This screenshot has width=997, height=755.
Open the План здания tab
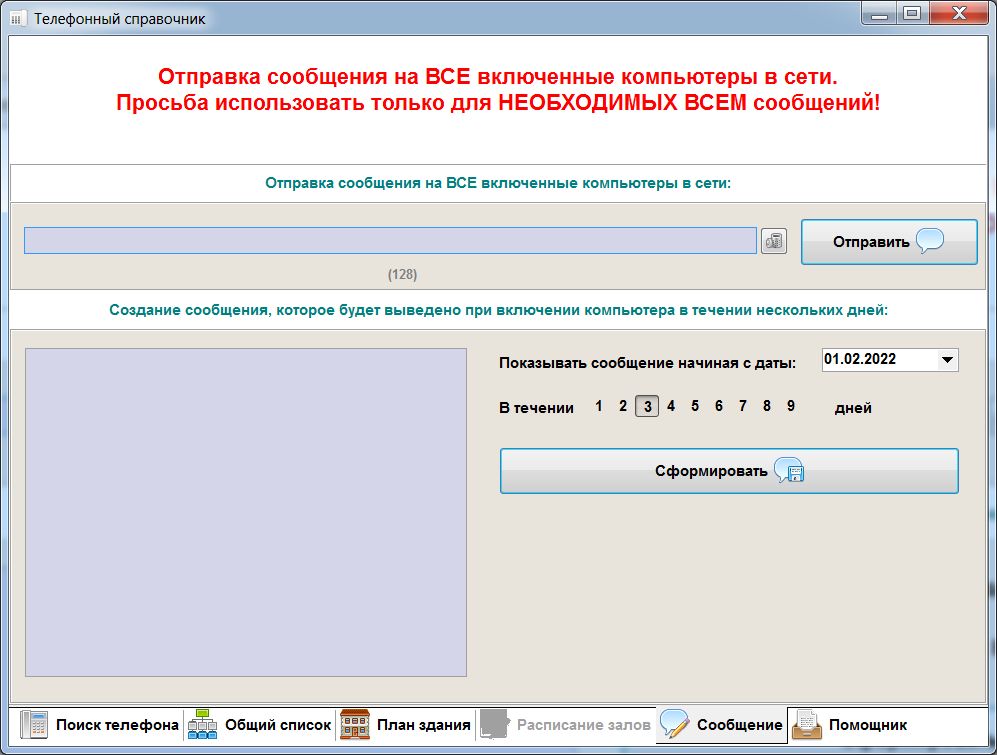point(406,724)
